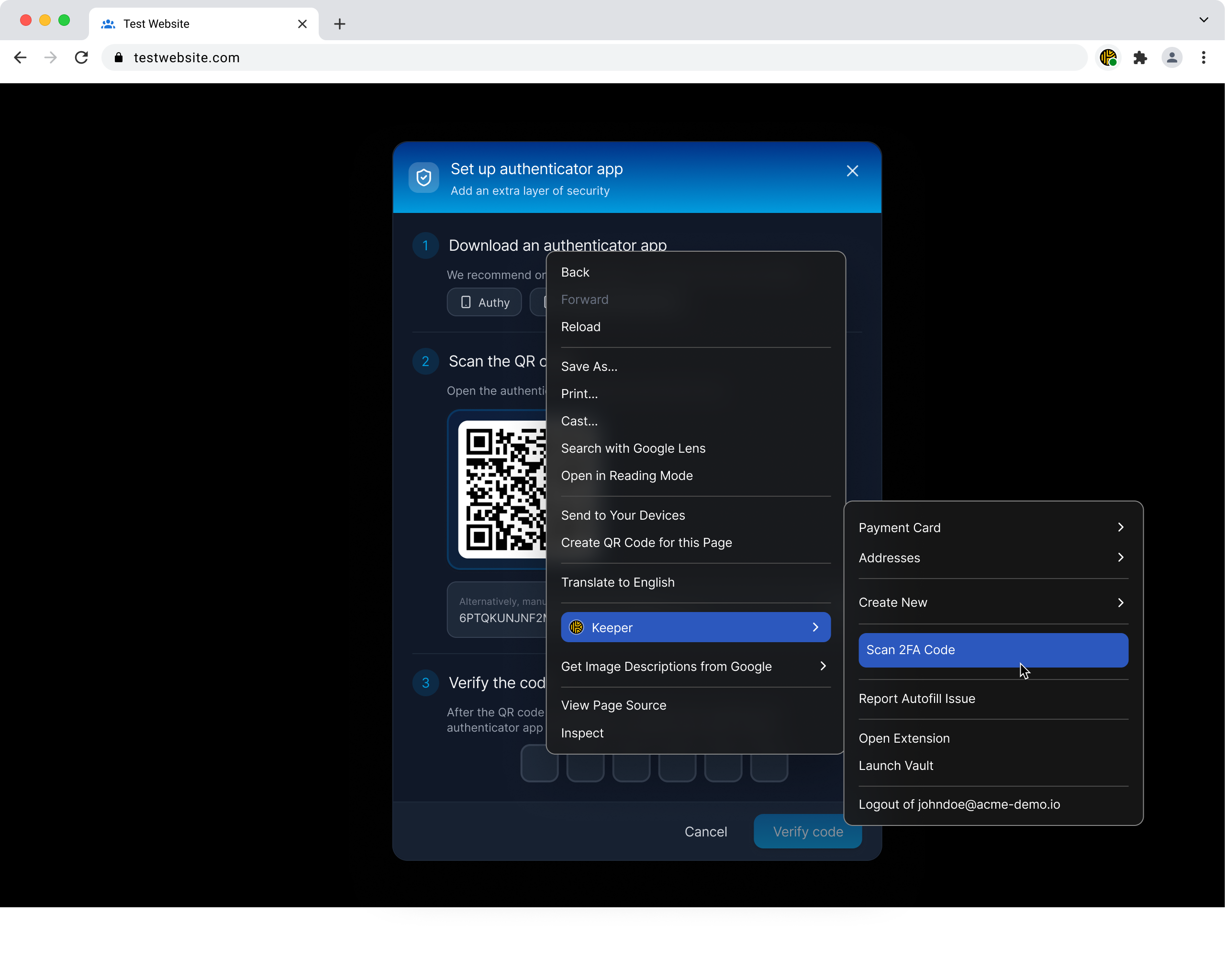
Task: Click the shield icon in dialog header
Action: [x=424, y=178]
